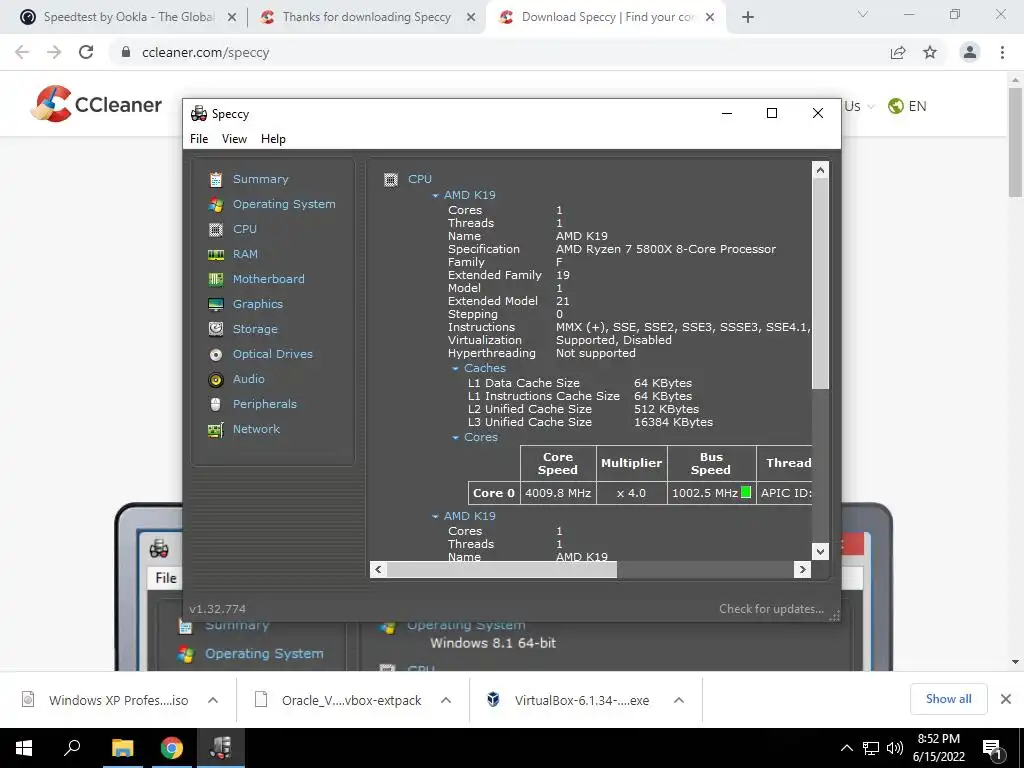Expand options for Oracle vbox-extpack download
This screenshot has width=1024, height=768.
pyautogui.click(x=446, y=700)
